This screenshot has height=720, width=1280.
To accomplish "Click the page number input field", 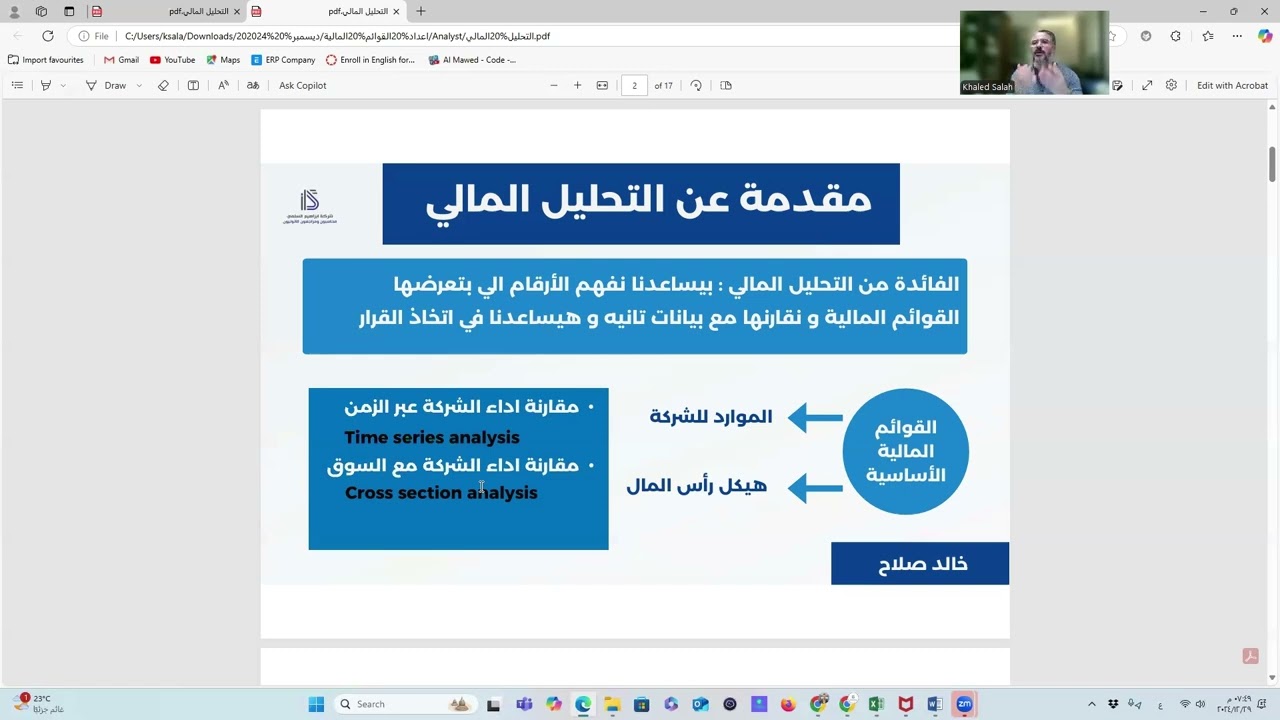I will pos(634,85).
